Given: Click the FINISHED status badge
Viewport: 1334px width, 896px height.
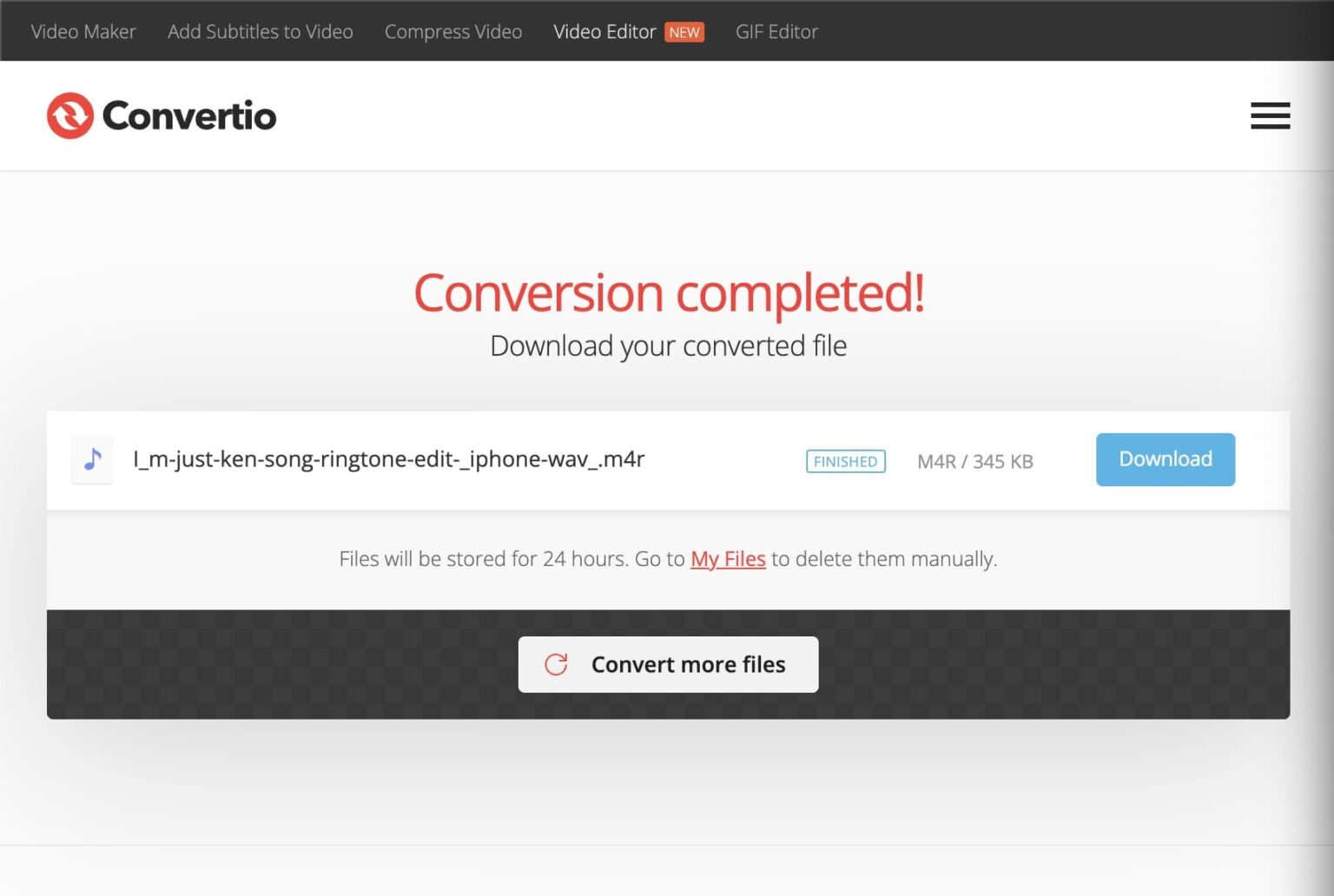Looking at the screenshot, I should 844,461.
